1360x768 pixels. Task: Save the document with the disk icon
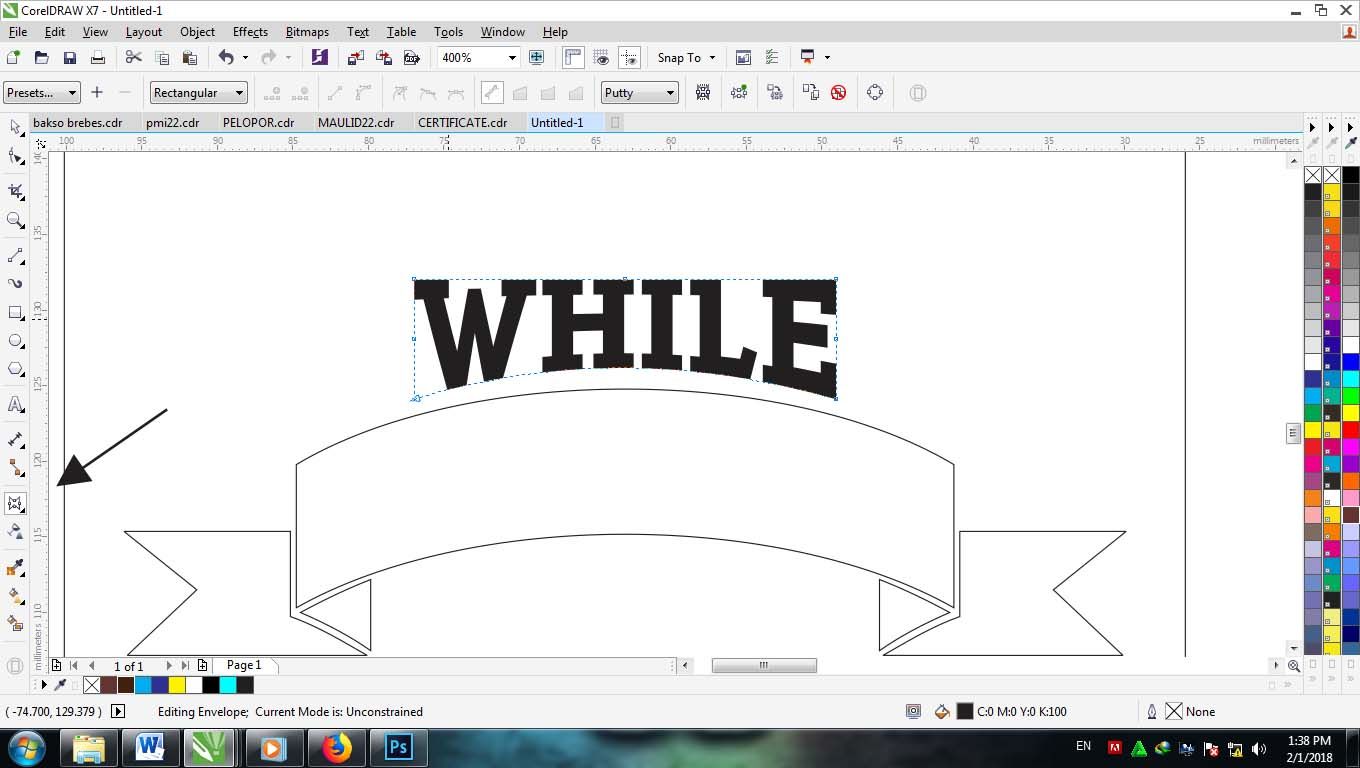[69, 57]
